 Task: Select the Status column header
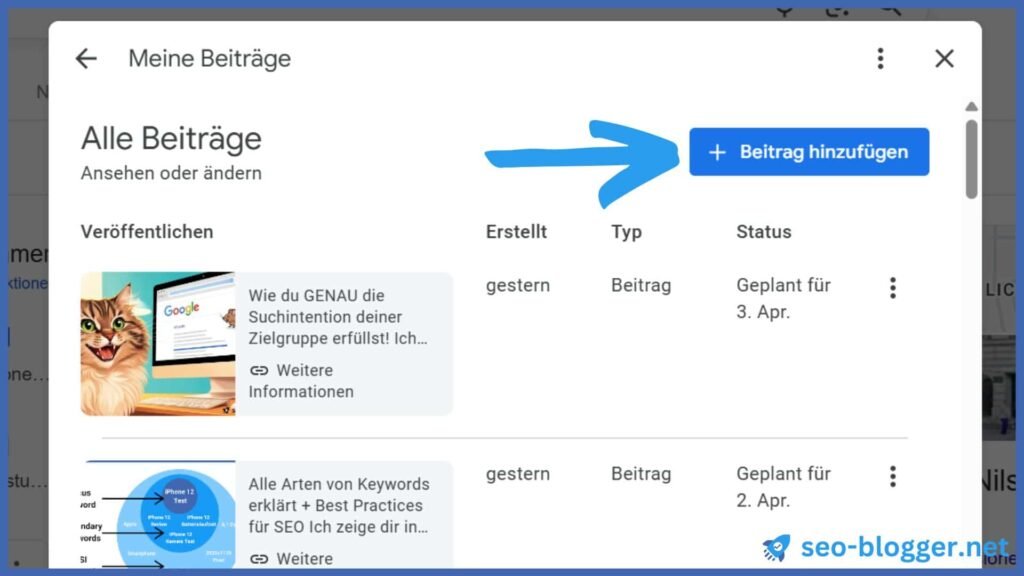click(763, 231)
